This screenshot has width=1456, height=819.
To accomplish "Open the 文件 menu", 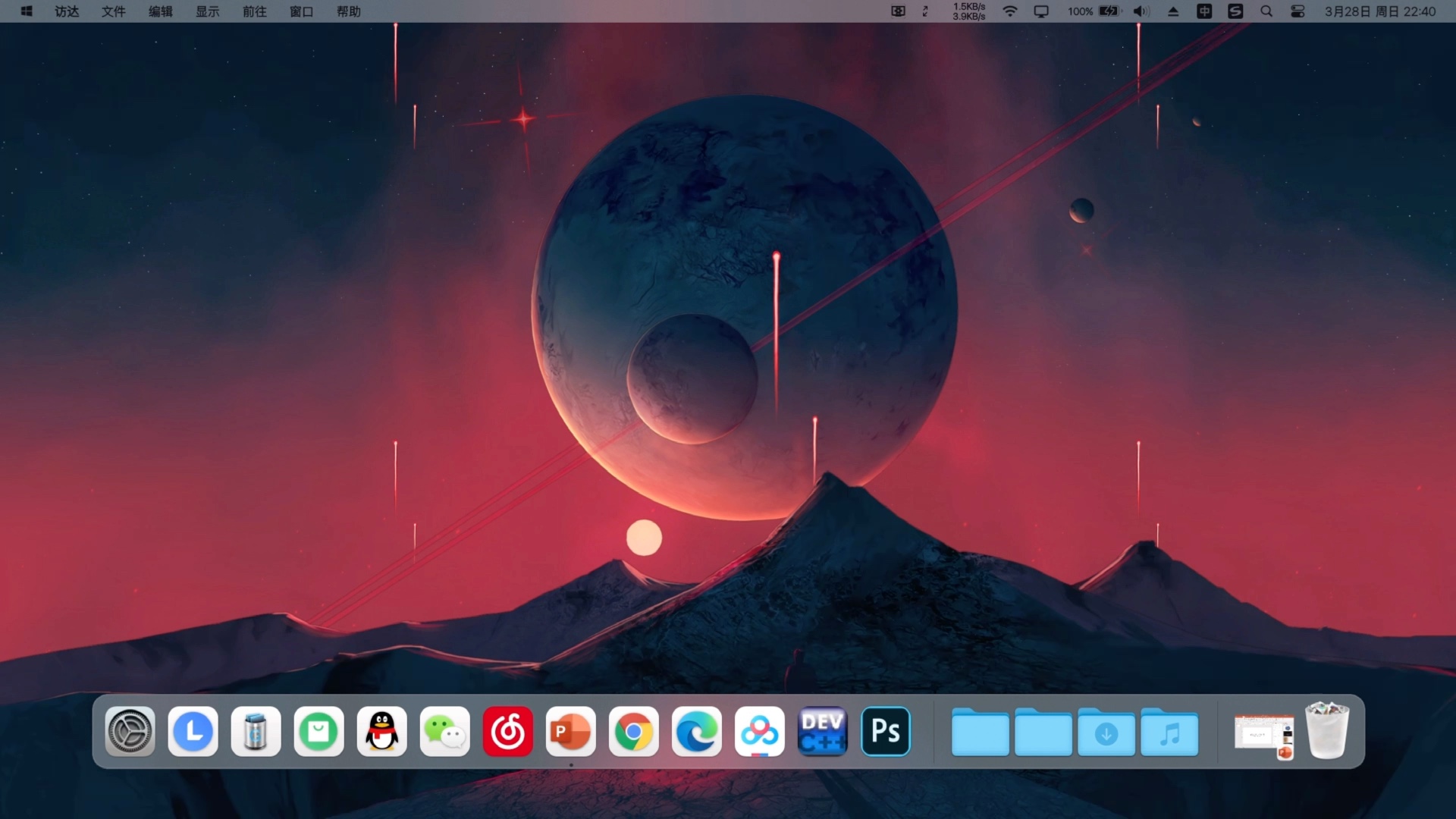I will point(113,11).
